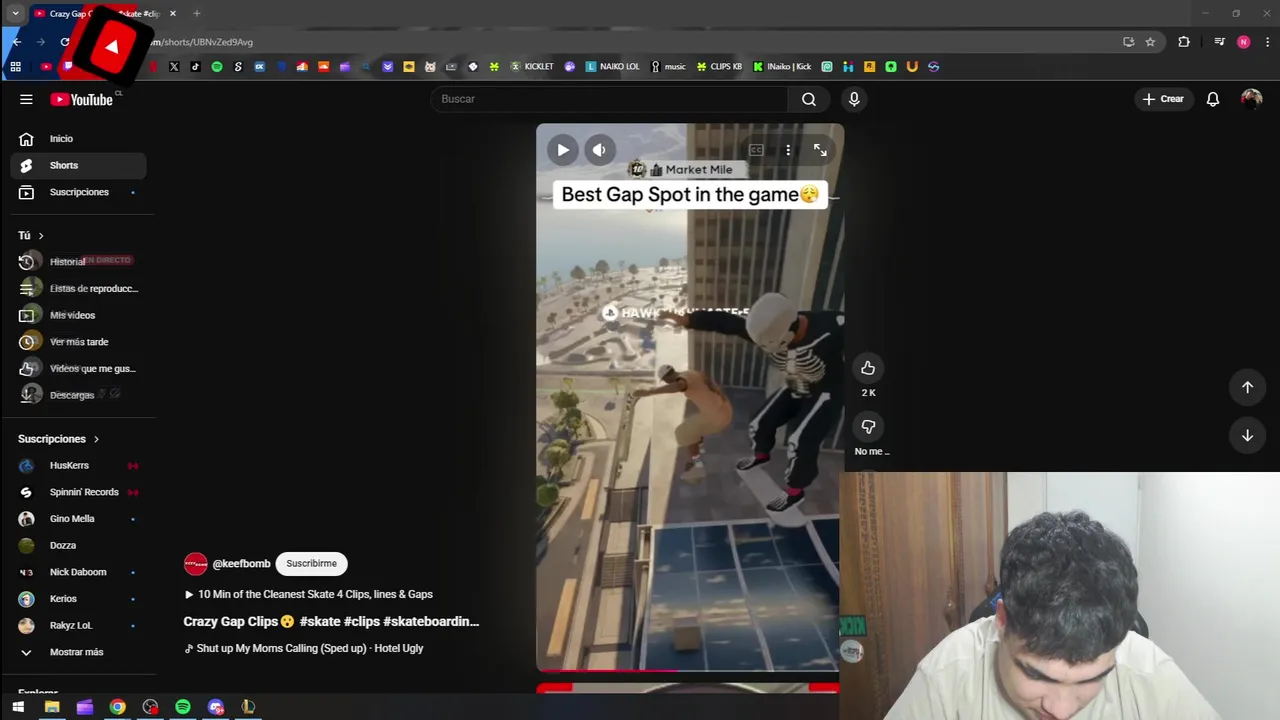Click the search magnifier button

click(x=808, y=99)
